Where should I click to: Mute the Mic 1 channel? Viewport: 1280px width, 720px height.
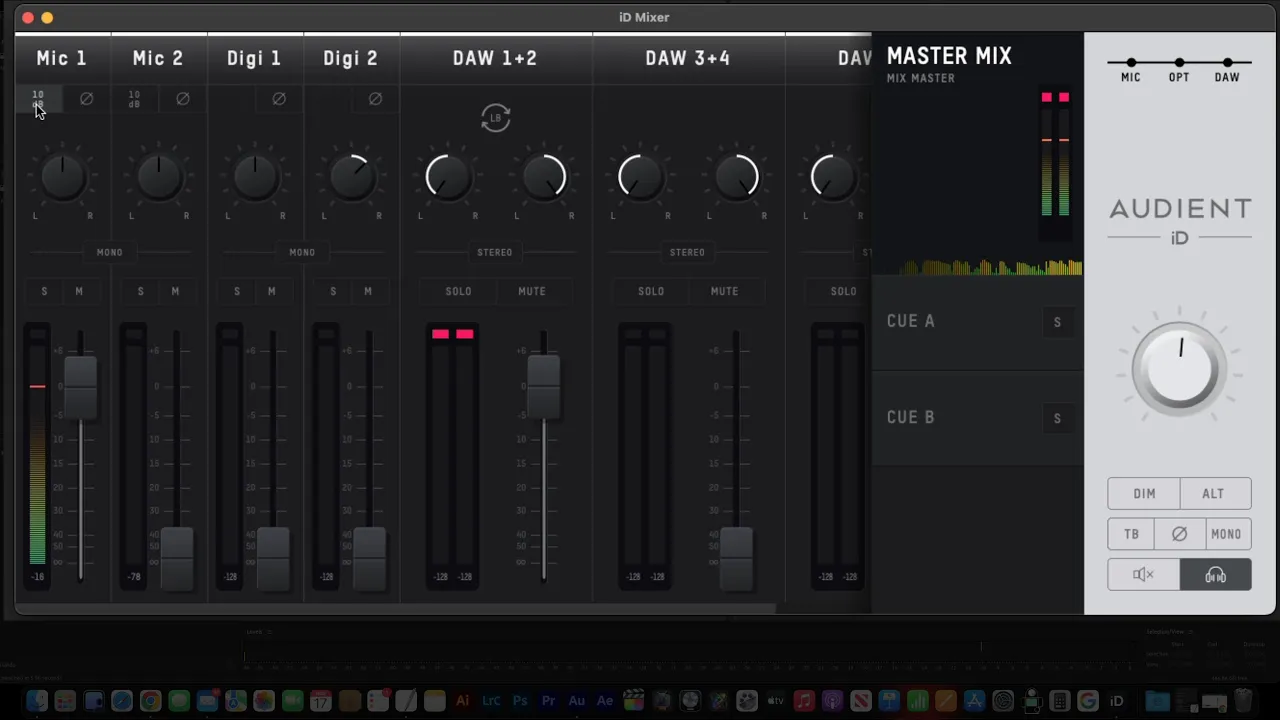(79, 291)
